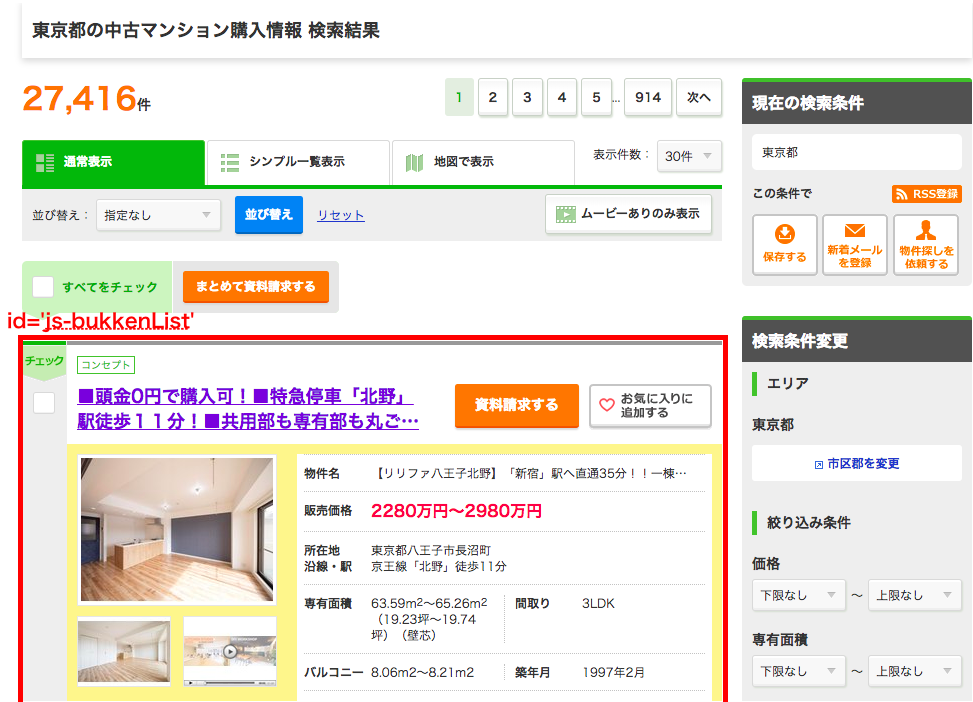Switch to the シンプル一覧表示 tab

point(297,162)
